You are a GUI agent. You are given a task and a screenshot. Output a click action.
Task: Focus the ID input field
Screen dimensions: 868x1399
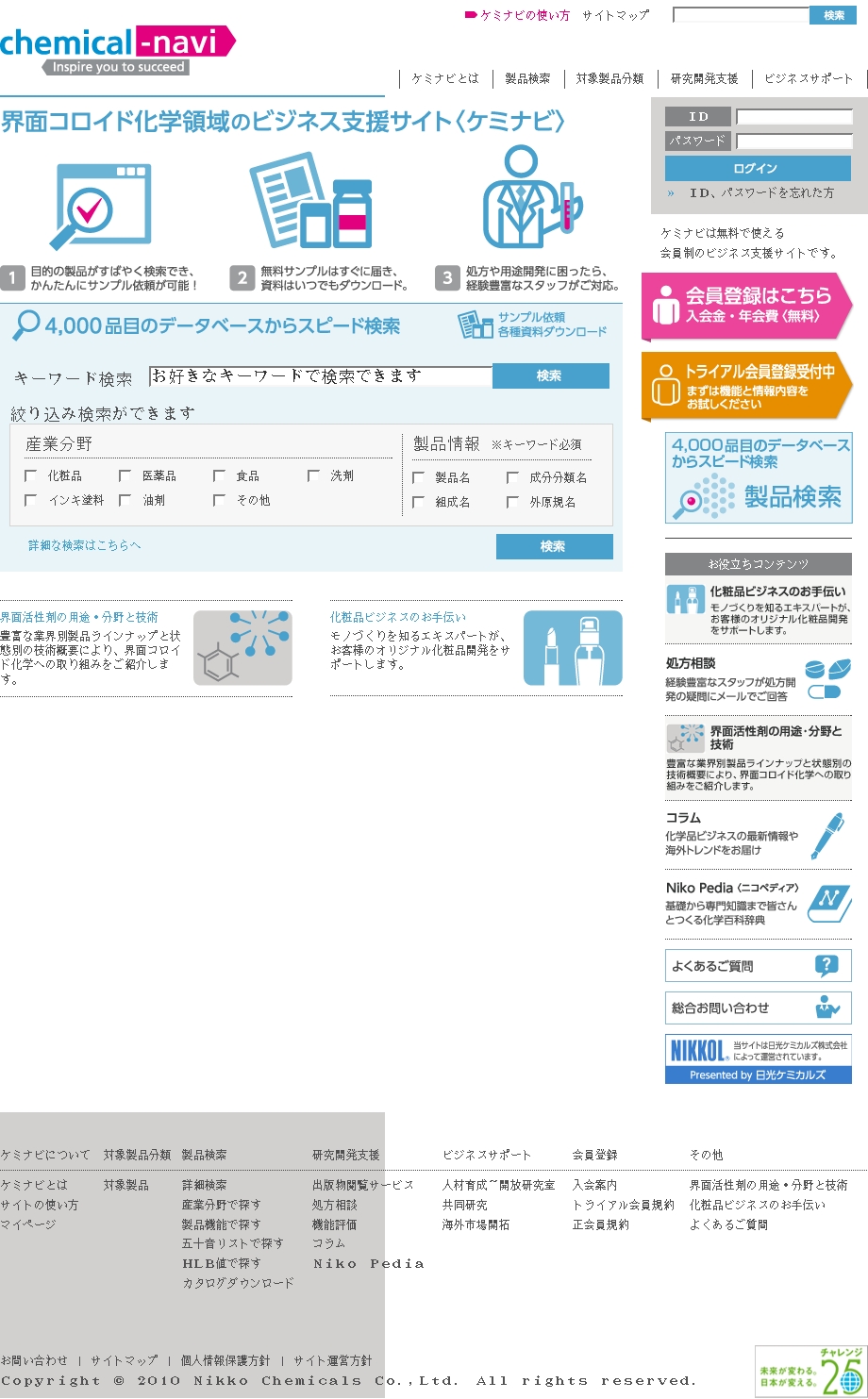794,117
